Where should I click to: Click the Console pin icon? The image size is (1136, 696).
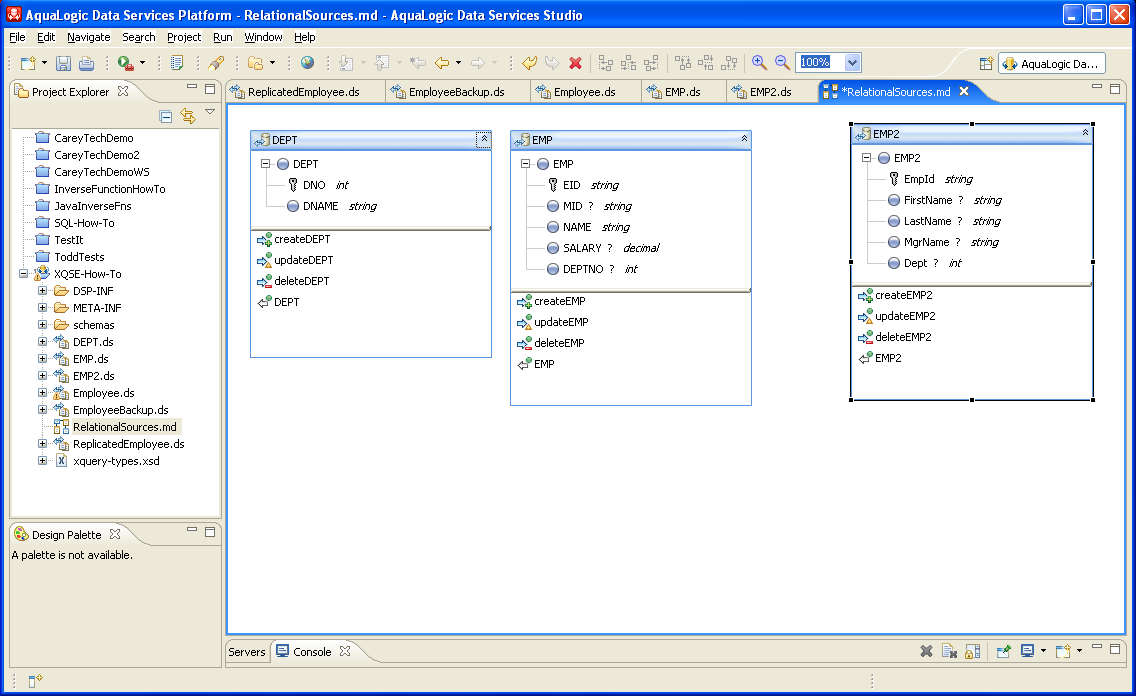1003,651
